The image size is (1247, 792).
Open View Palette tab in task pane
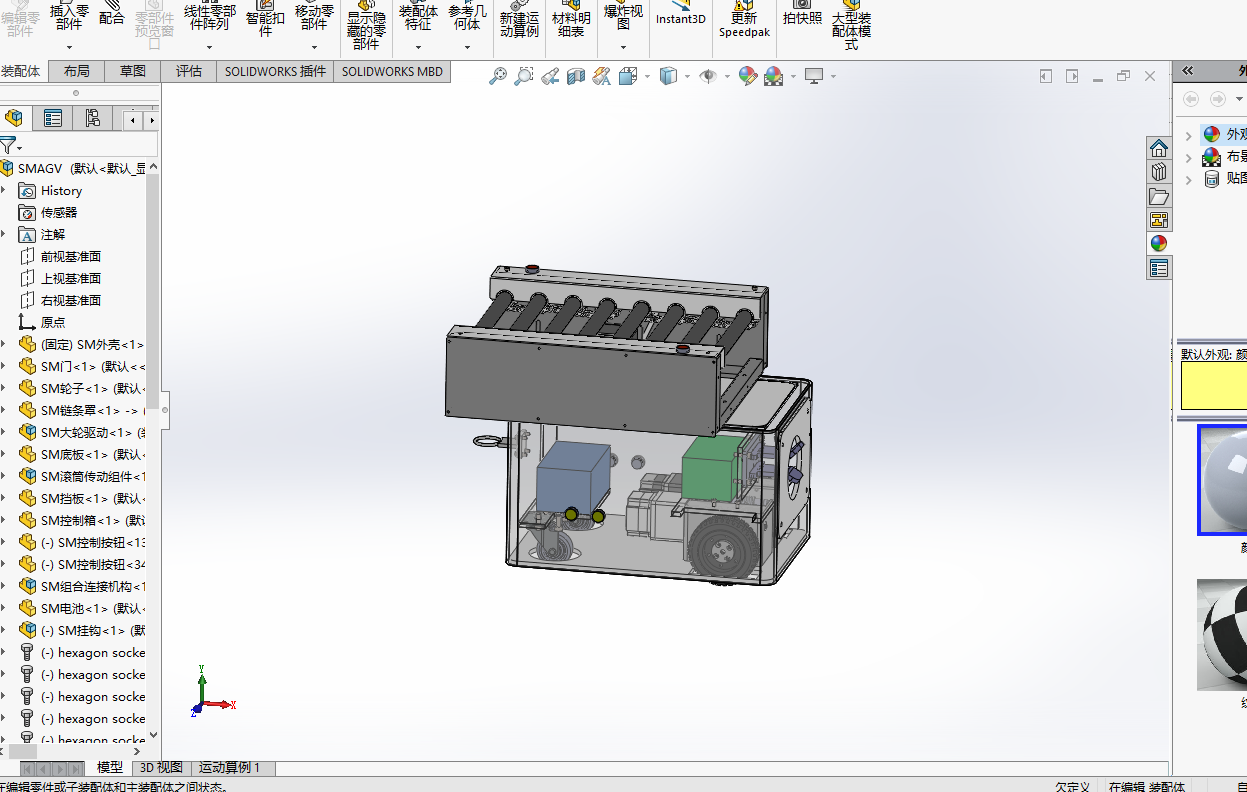[x=1159, y=220]
